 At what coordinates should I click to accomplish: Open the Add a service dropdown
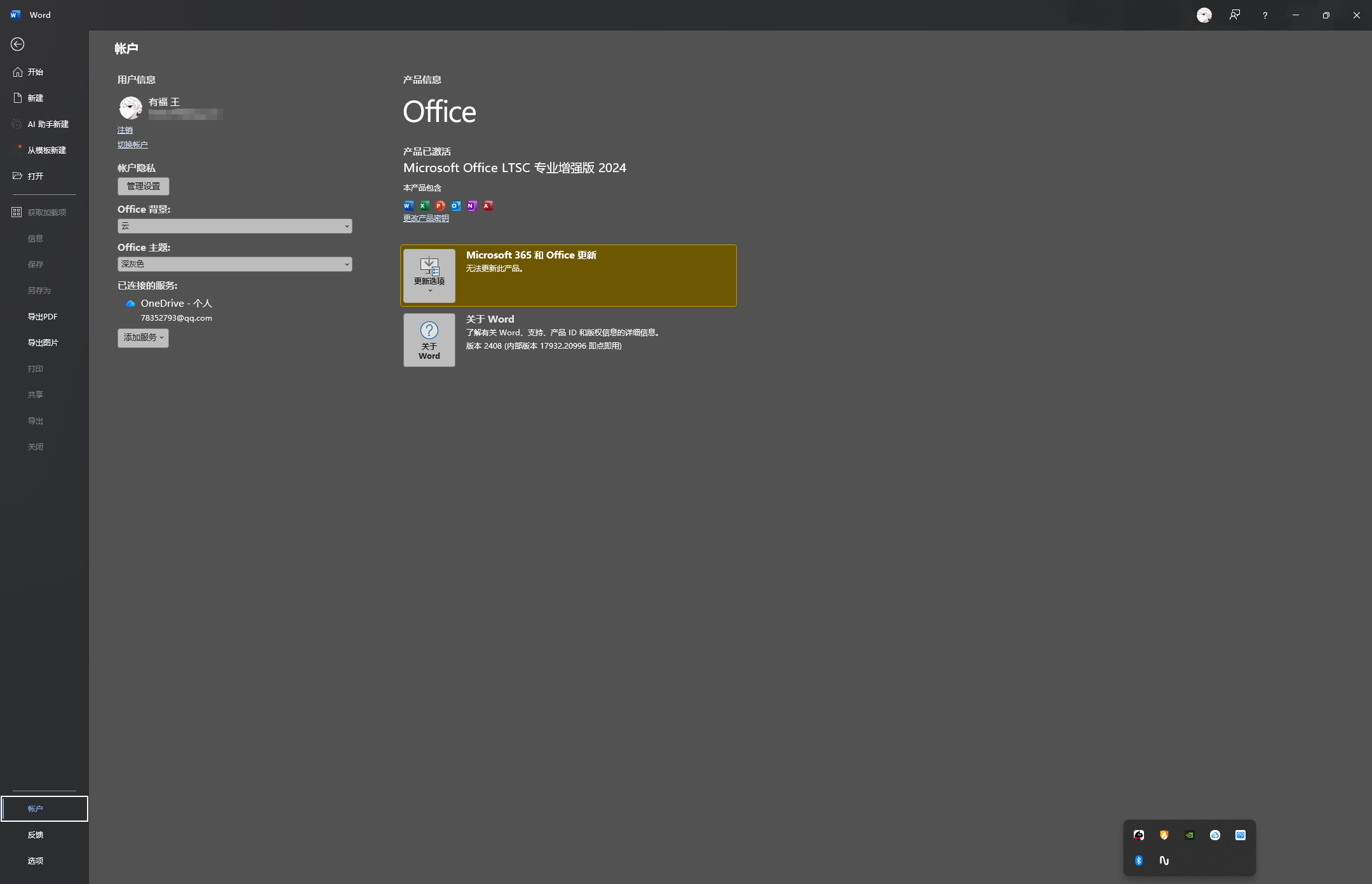[143, 338]
